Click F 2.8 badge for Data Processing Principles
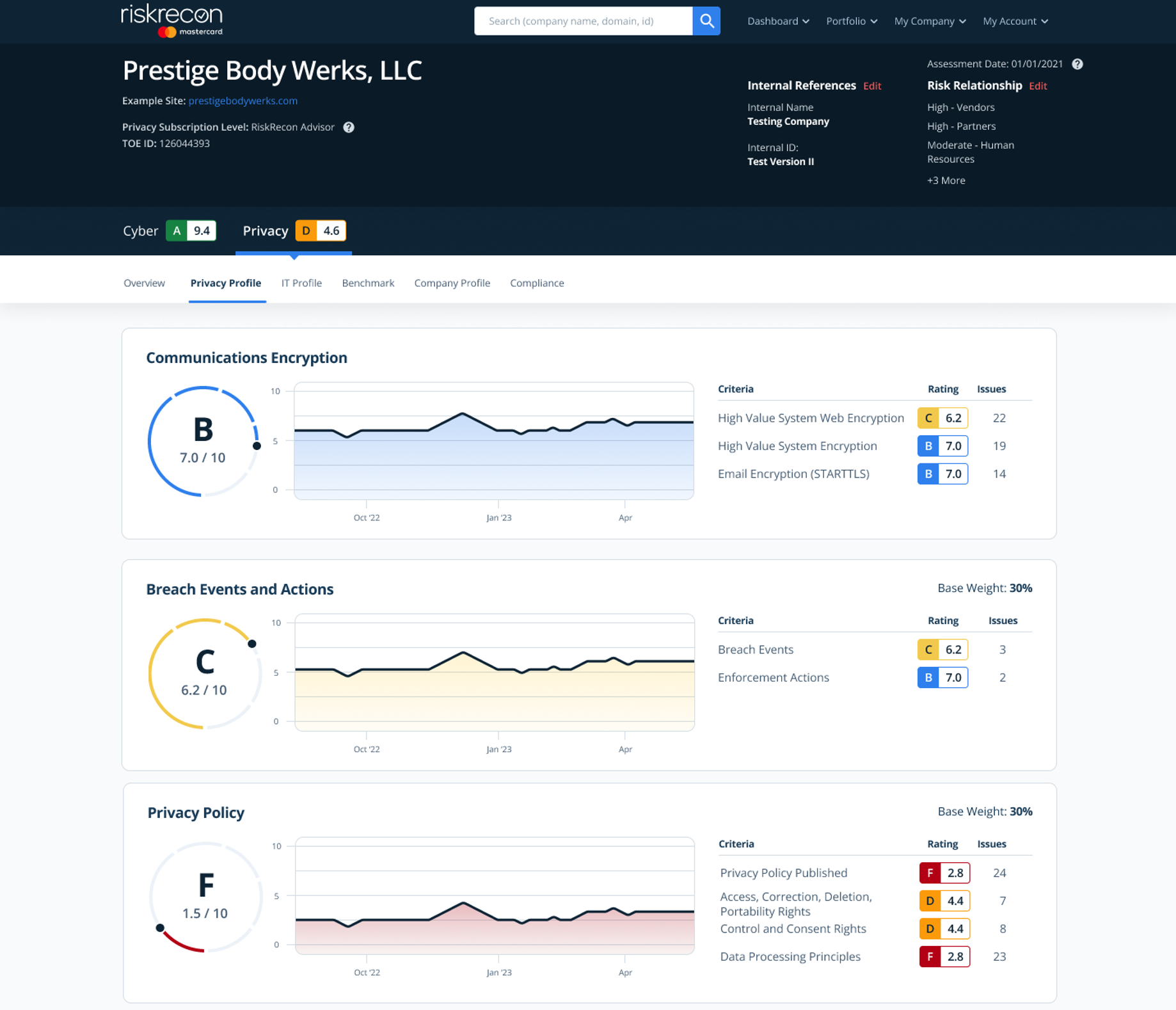 click(944, 957)
